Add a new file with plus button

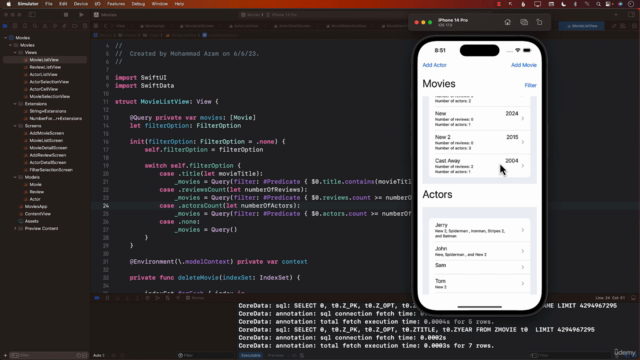tap(5, 356)
